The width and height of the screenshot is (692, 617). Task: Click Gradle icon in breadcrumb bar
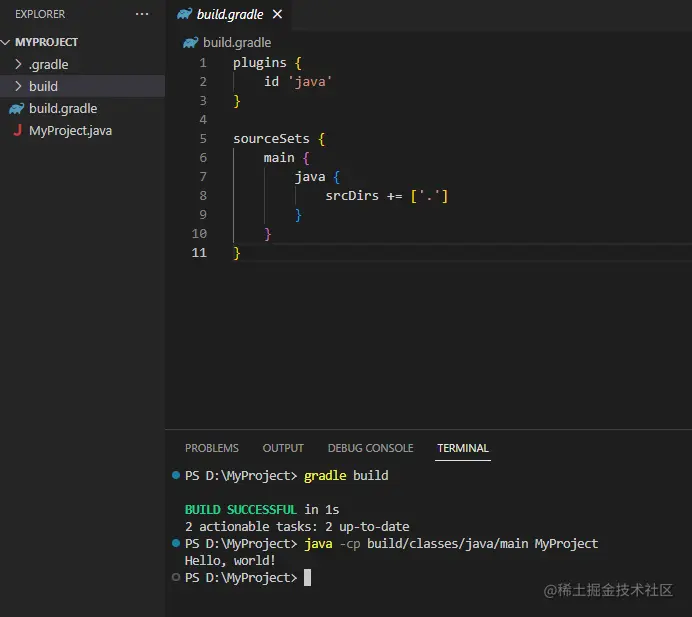coord(191,42)
